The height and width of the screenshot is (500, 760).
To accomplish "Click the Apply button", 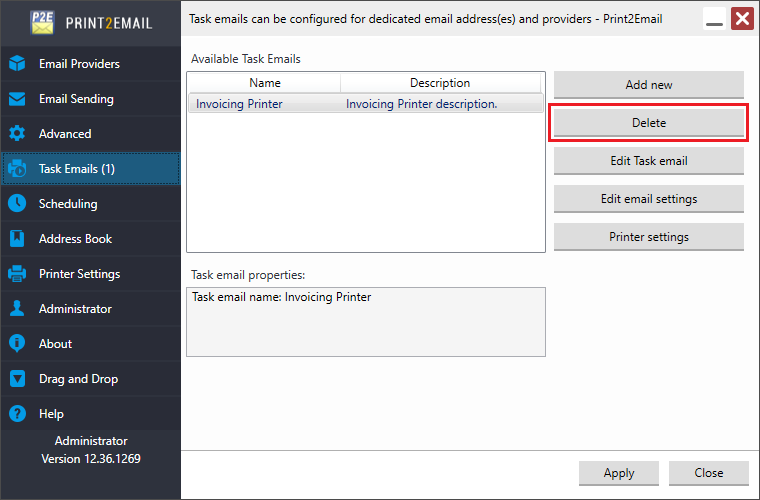I will (x=619, y=473).
